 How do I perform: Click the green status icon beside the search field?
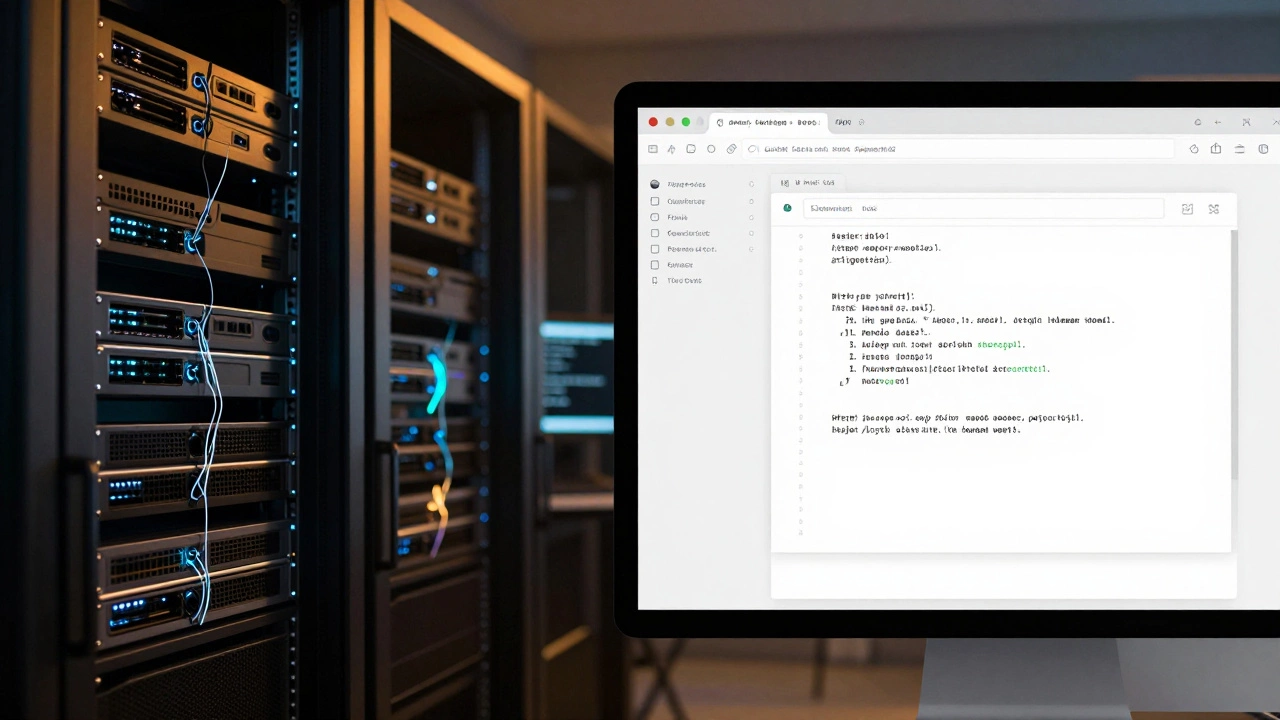[x=787, y=208]
